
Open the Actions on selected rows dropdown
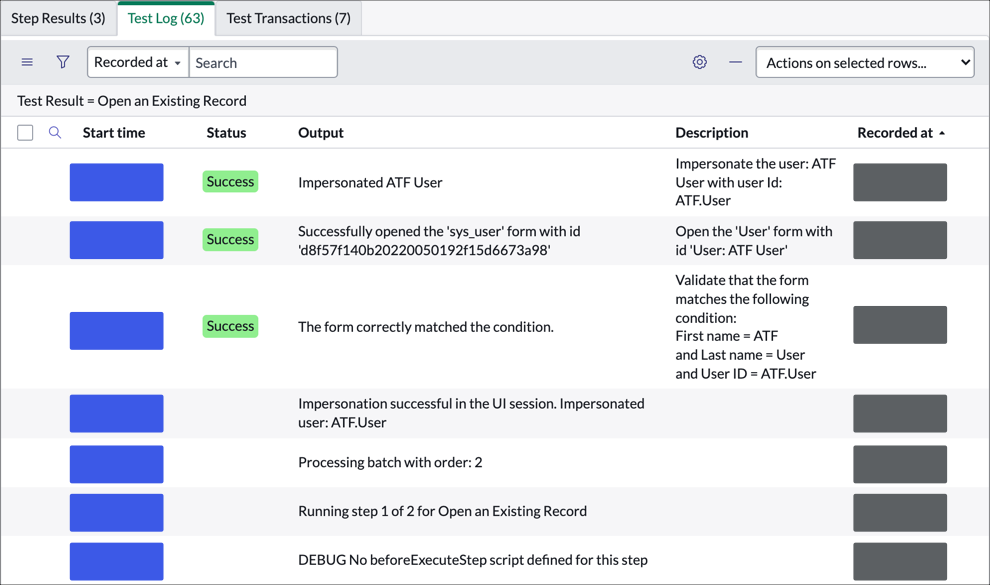[x=864, y=61]
